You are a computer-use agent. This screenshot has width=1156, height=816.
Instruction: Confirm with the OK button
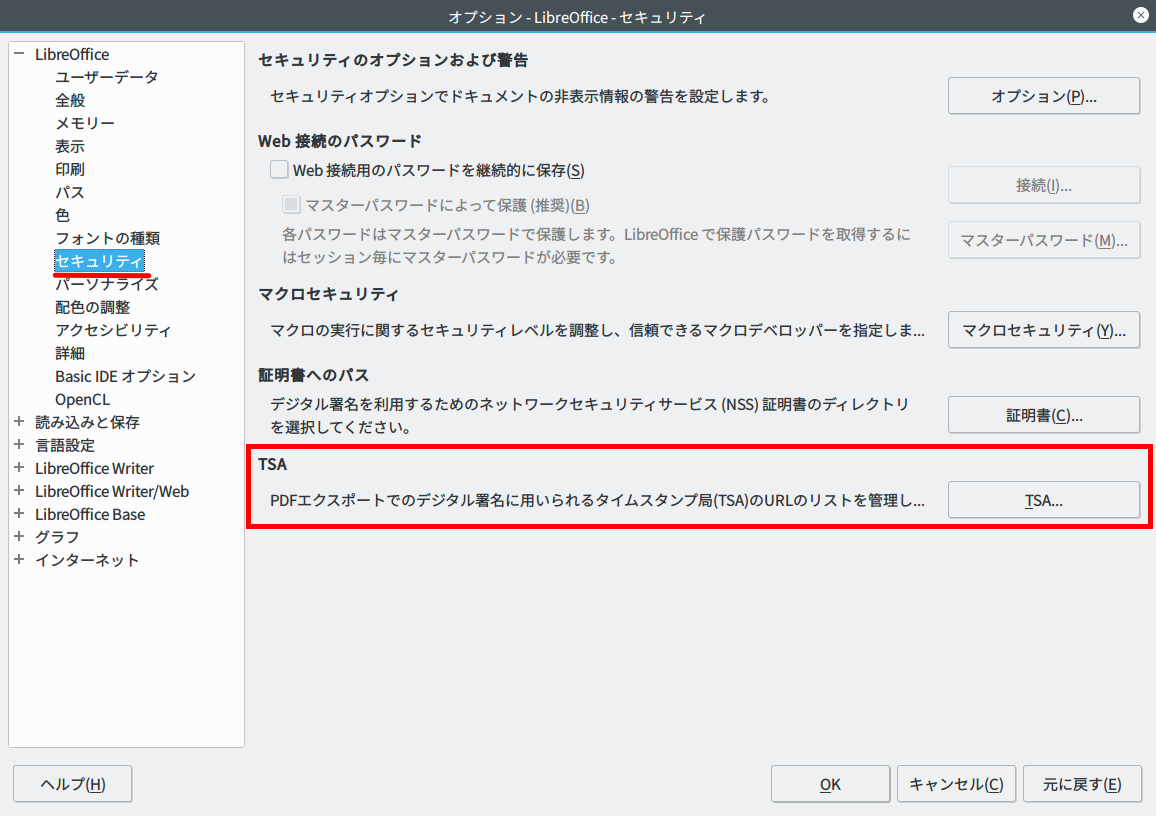830,784
